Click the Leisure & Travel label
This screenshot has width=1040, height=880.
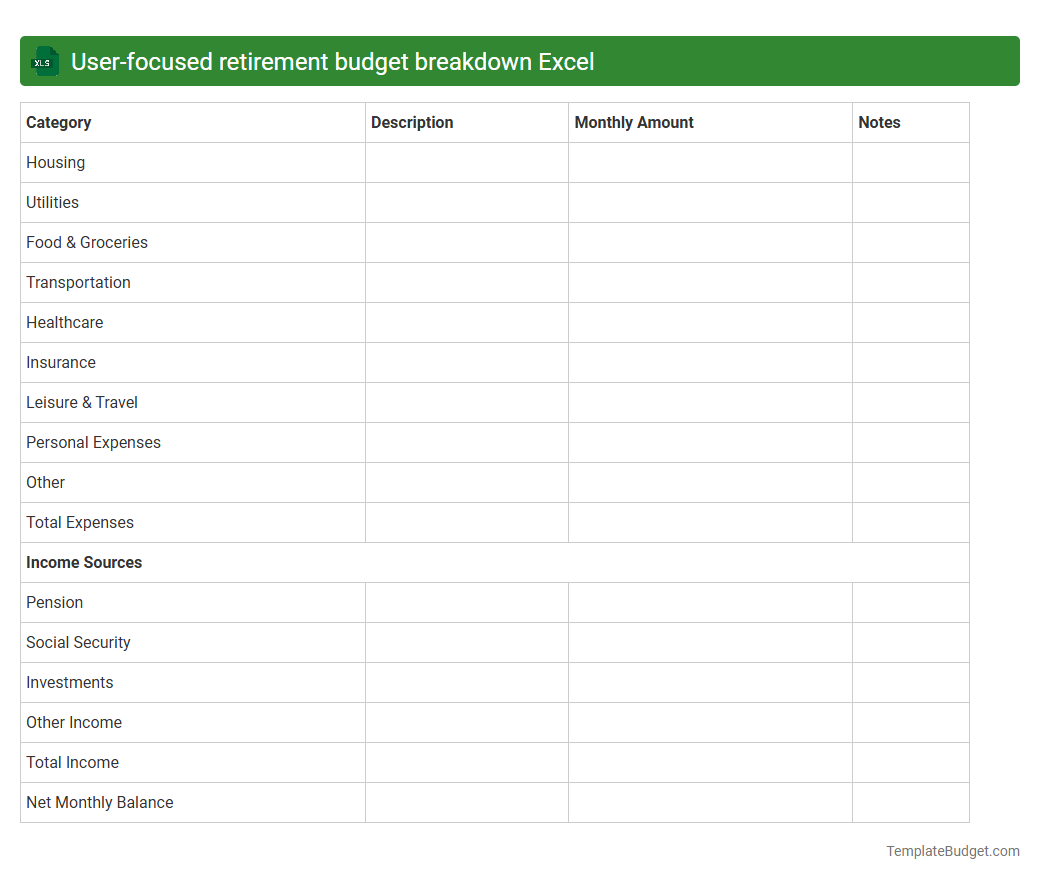(x=81, y=402)
